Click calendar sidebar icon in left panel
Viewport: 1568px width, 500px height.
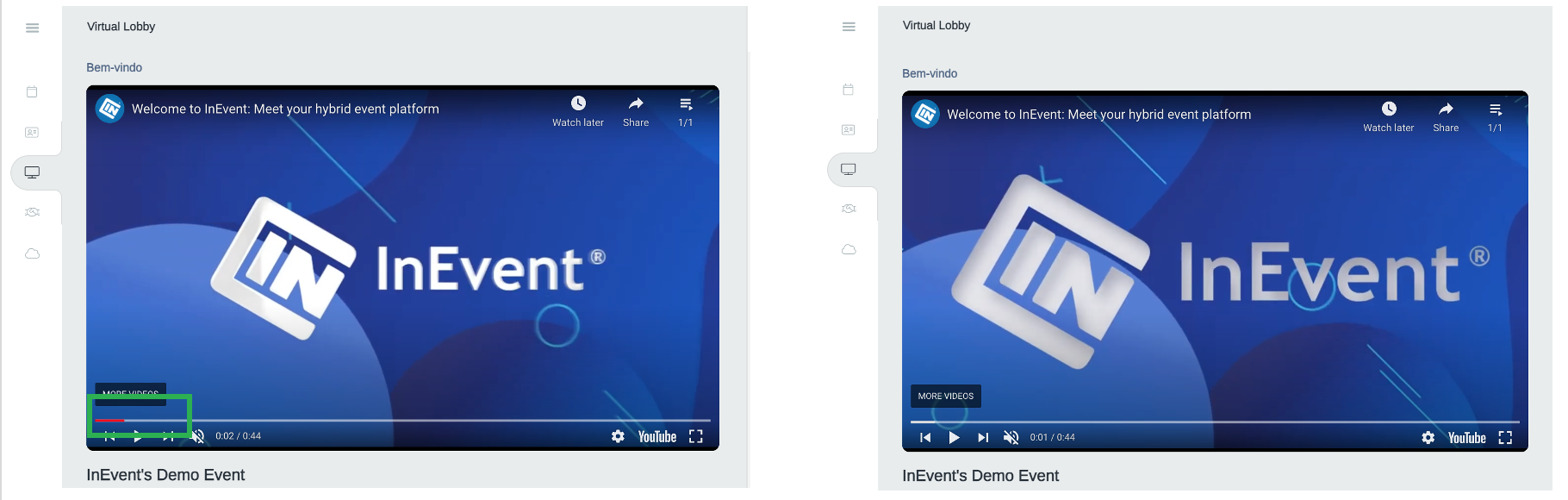click(x=32, y=91)
